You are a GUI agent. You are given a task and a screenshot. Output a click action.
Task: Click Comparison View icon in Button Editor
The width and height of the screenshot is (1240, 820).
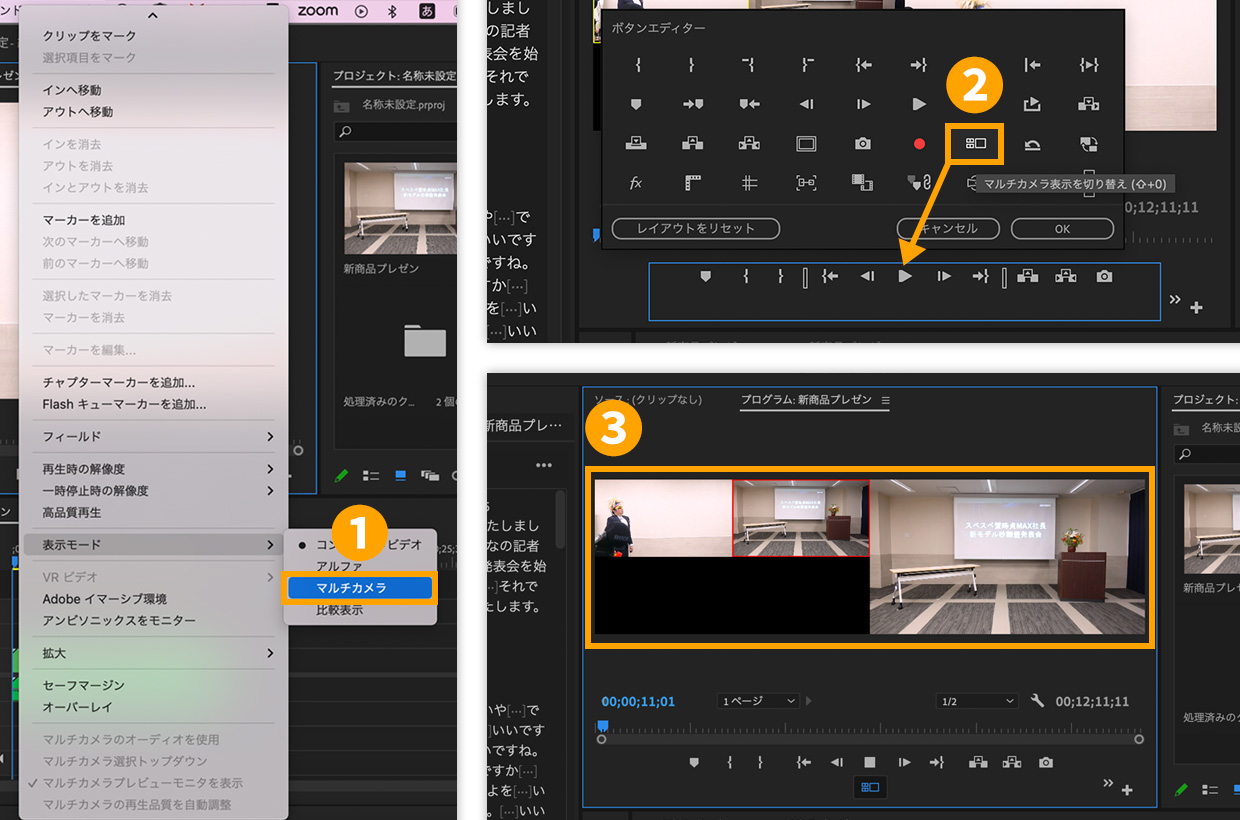pos(862,183)
